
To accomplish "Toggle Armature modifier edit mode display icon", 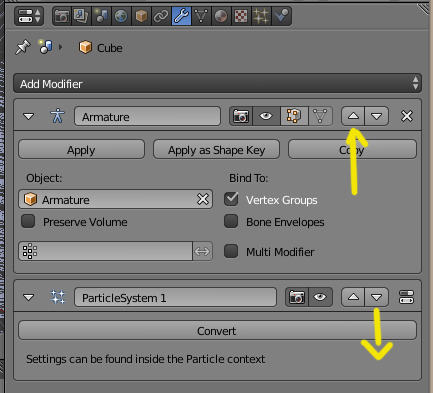I will point(294,116).
